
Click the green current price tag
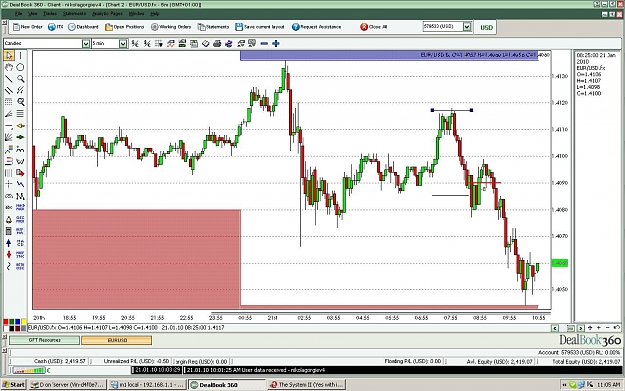coord(560,263)
